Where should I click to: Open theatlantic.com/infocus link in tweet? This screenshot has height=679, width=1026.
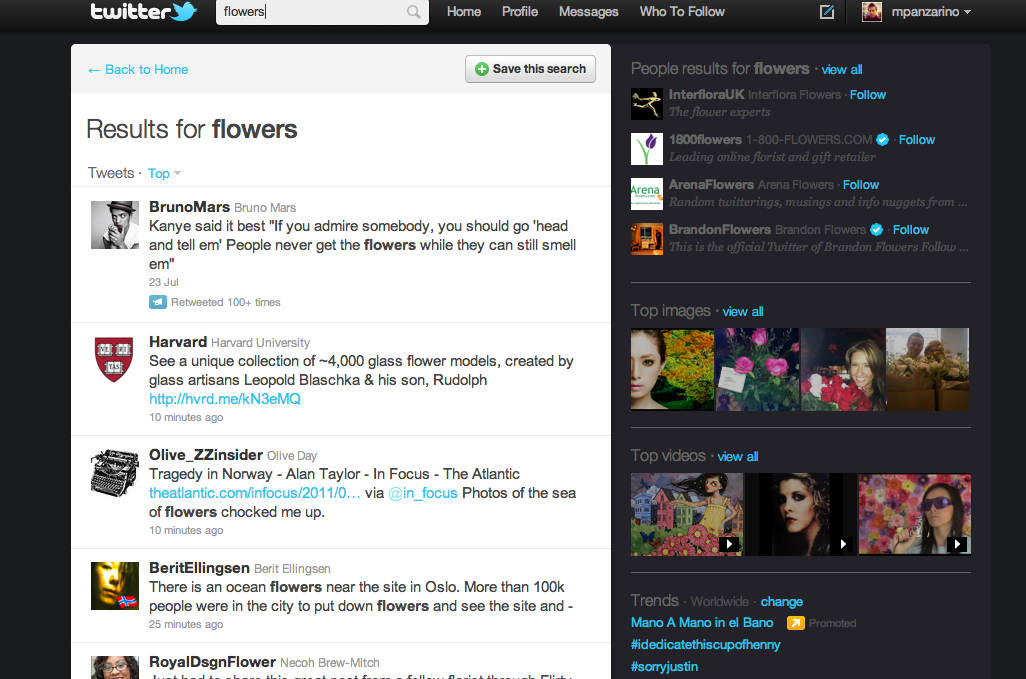[255, 493]
